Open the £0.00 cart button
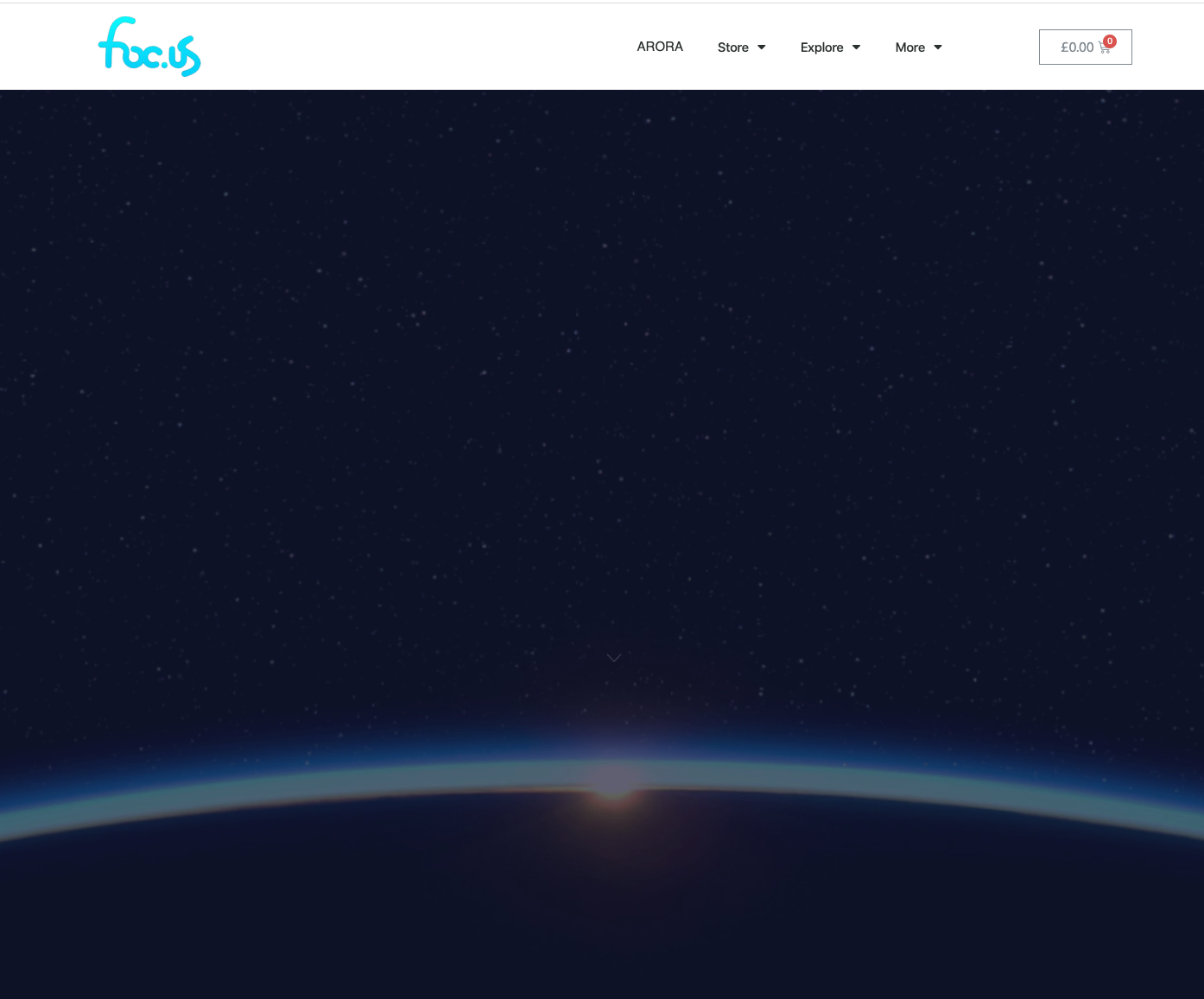 1085,47
